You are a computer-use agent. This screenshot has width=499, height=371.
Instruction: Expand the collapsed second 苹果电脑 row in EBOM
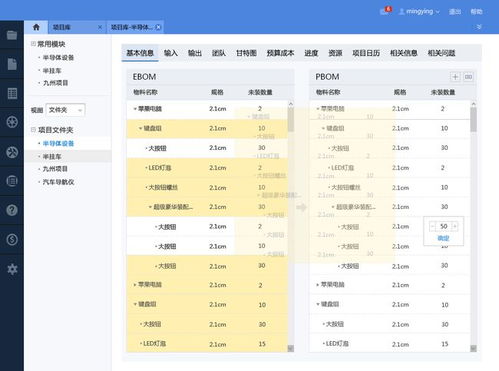coord(135,285)
